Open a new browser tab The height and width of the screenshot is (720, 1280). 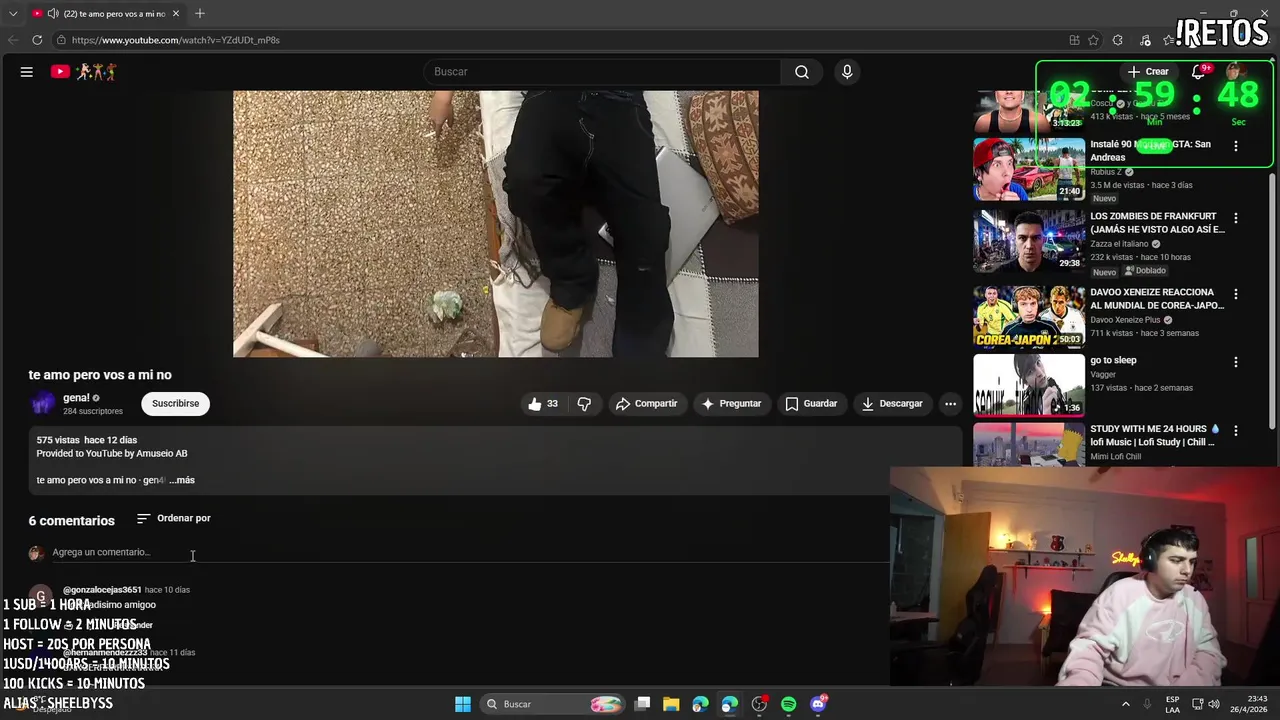coord(200,14)
